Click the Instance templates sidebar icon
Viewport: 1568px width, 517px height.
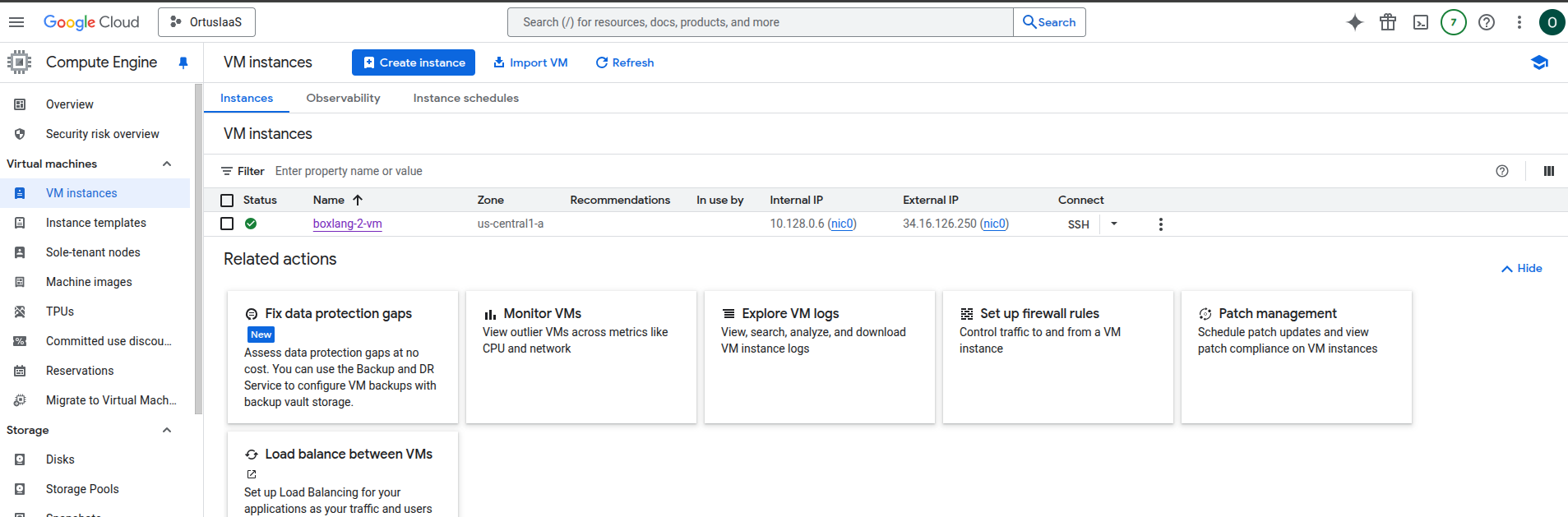pos(20,223)
